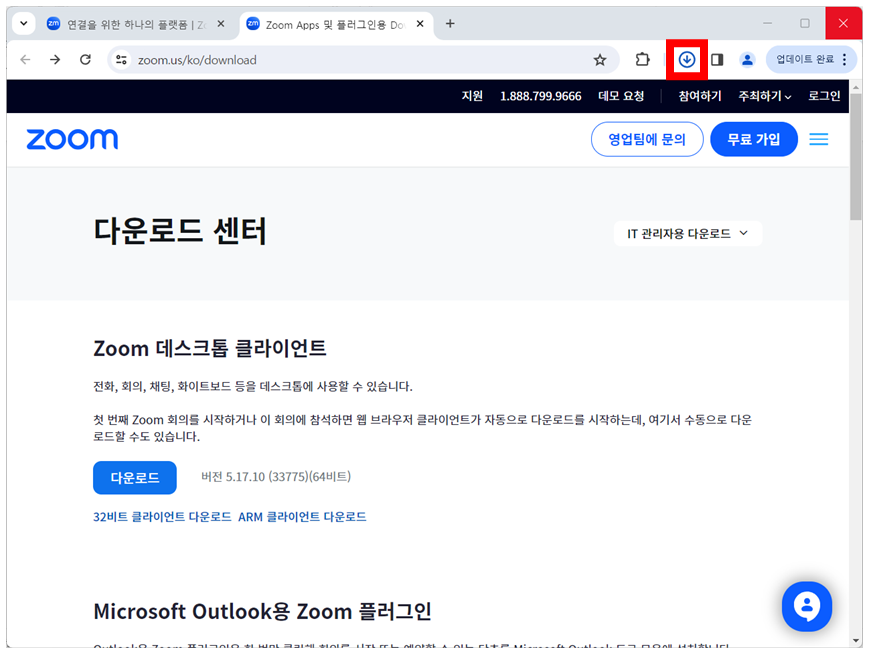Click 32비트 클라이언트 다운로드 link

coord(162,517)
